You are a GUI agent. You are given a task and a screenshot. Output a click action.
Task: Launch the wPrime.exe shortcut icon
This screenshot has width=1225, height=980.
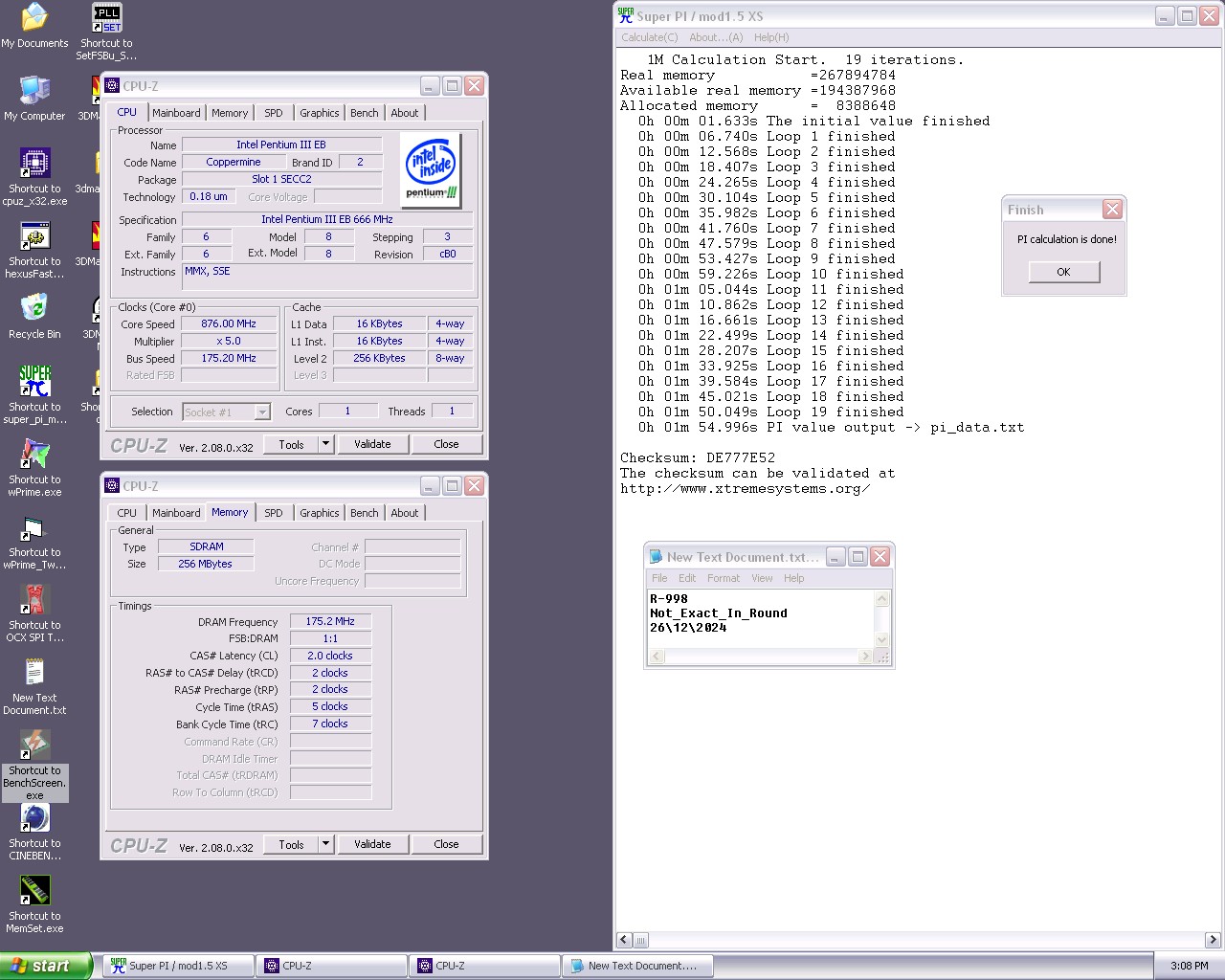coord(34,469)
